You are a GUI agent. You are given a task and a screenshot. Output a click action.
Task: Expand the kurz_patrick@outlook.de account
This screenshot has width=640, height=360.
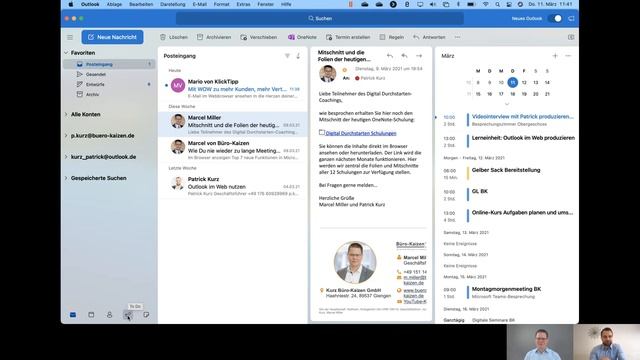pos(66,157)
